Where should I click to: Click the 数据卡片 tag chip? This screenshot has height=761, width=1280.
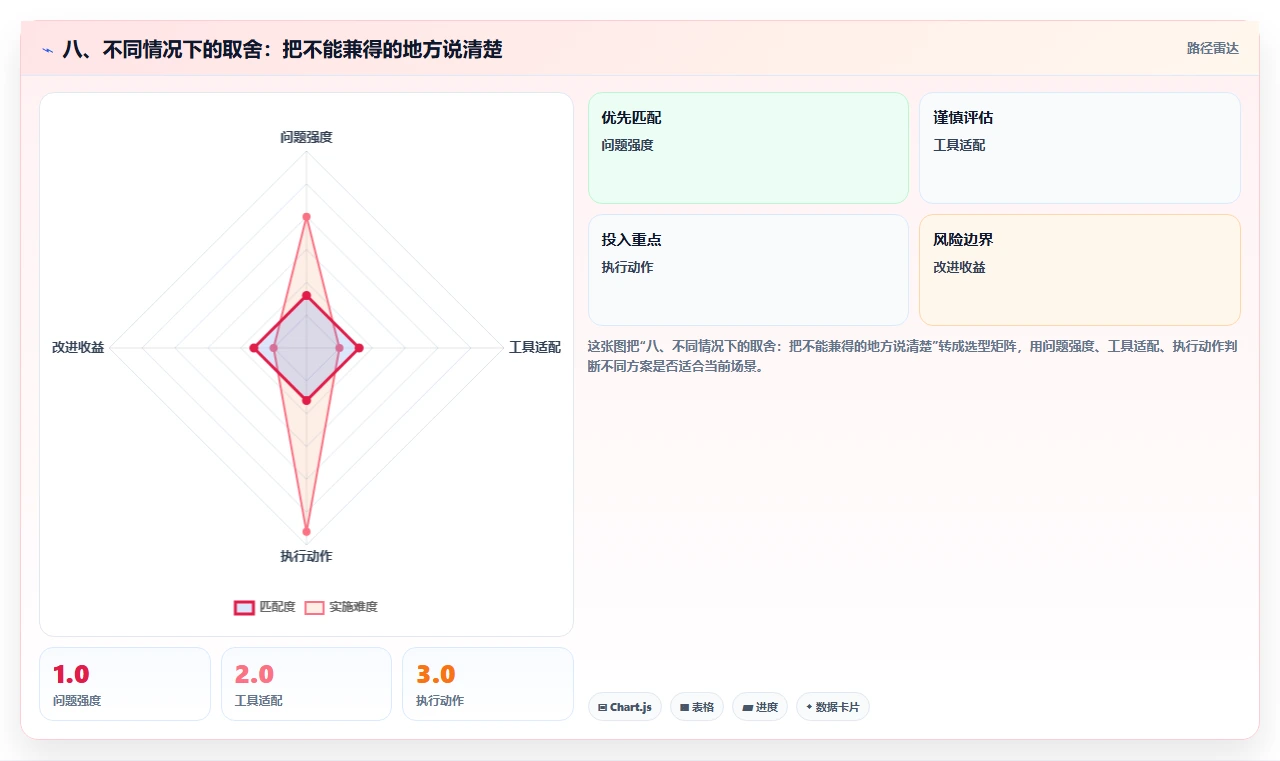coord(833,707)
